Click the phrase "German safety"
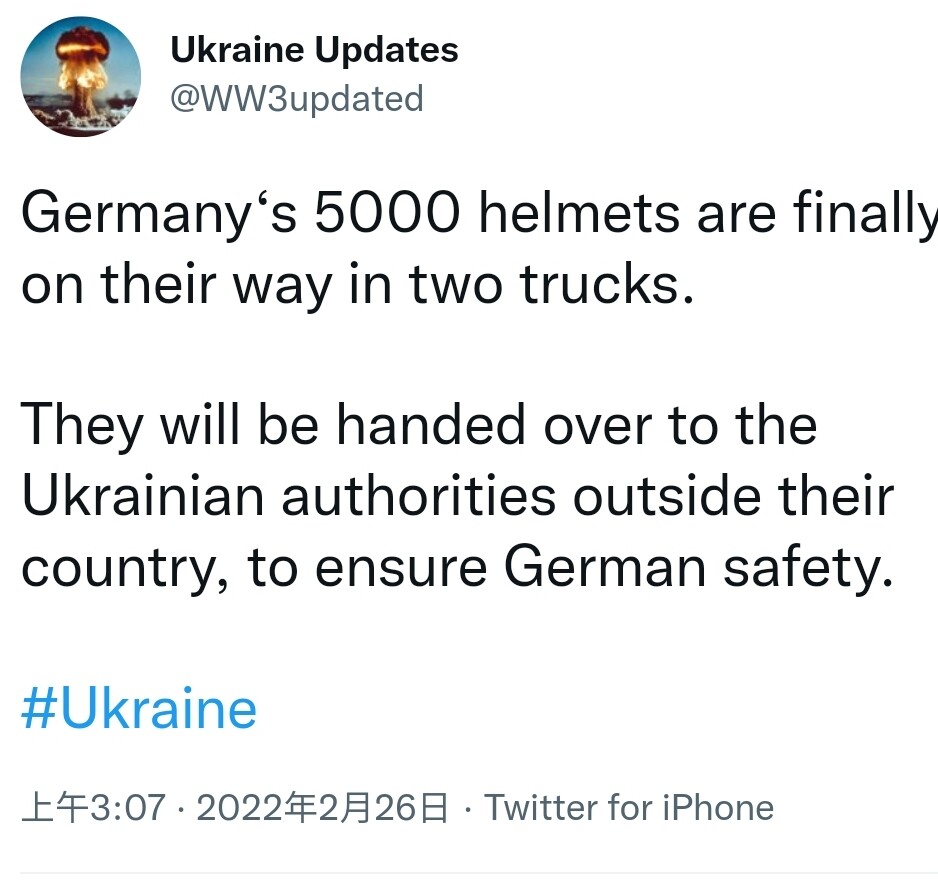 (697, 567)
